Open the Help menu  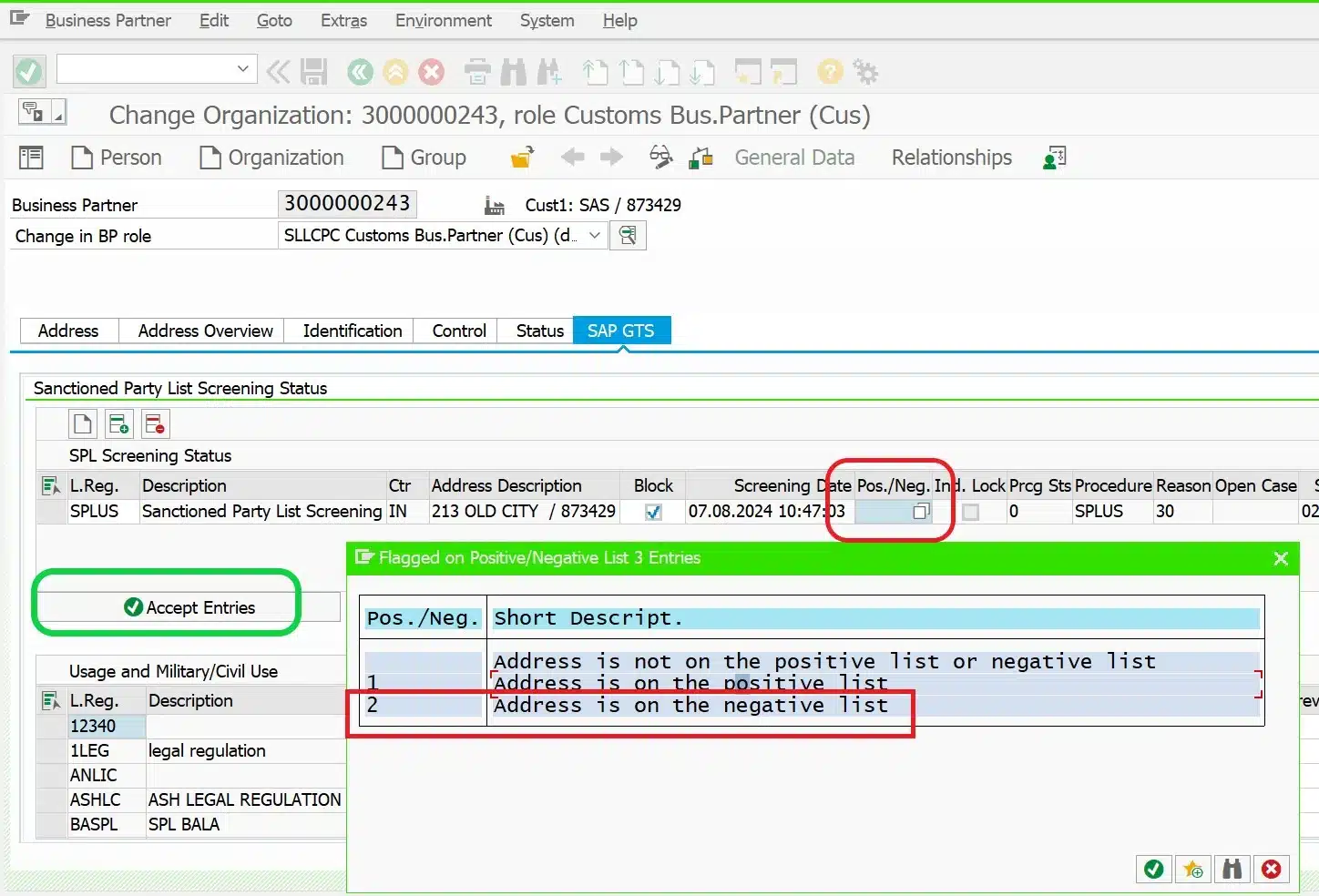pos(619,20)
